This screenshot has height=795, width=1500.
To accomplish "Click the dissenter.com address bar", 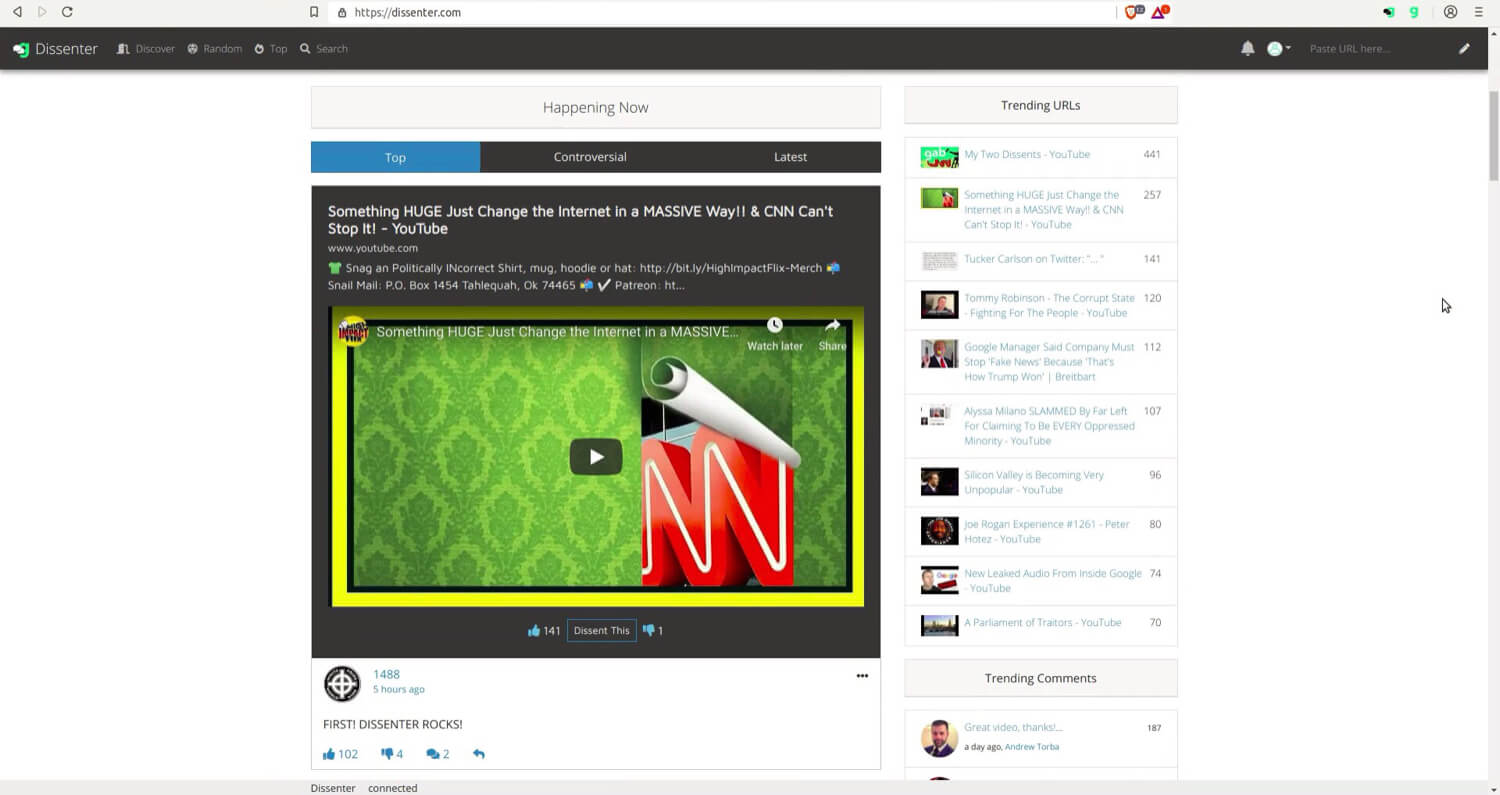I will [x=720, y=12].
